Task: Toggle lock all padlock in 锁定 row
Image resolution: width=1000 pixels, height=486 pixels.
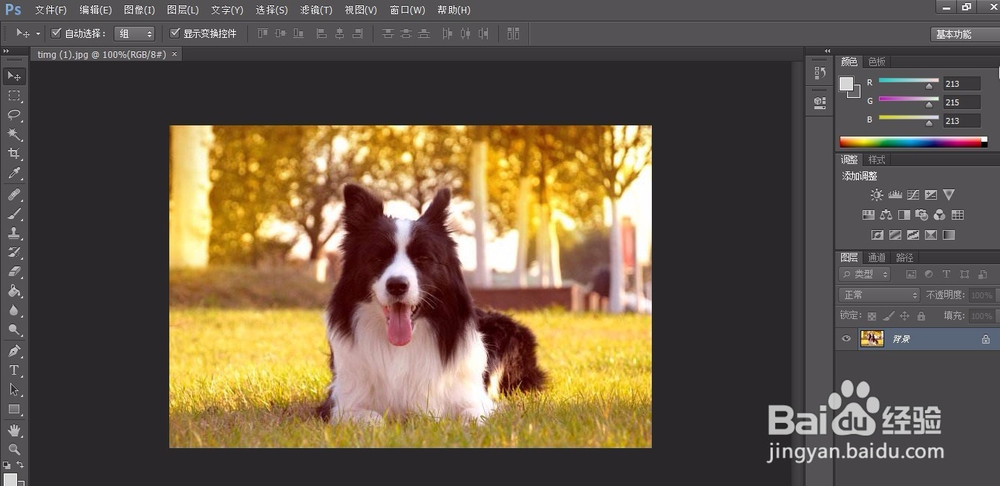Action: (x=921, y=316)
